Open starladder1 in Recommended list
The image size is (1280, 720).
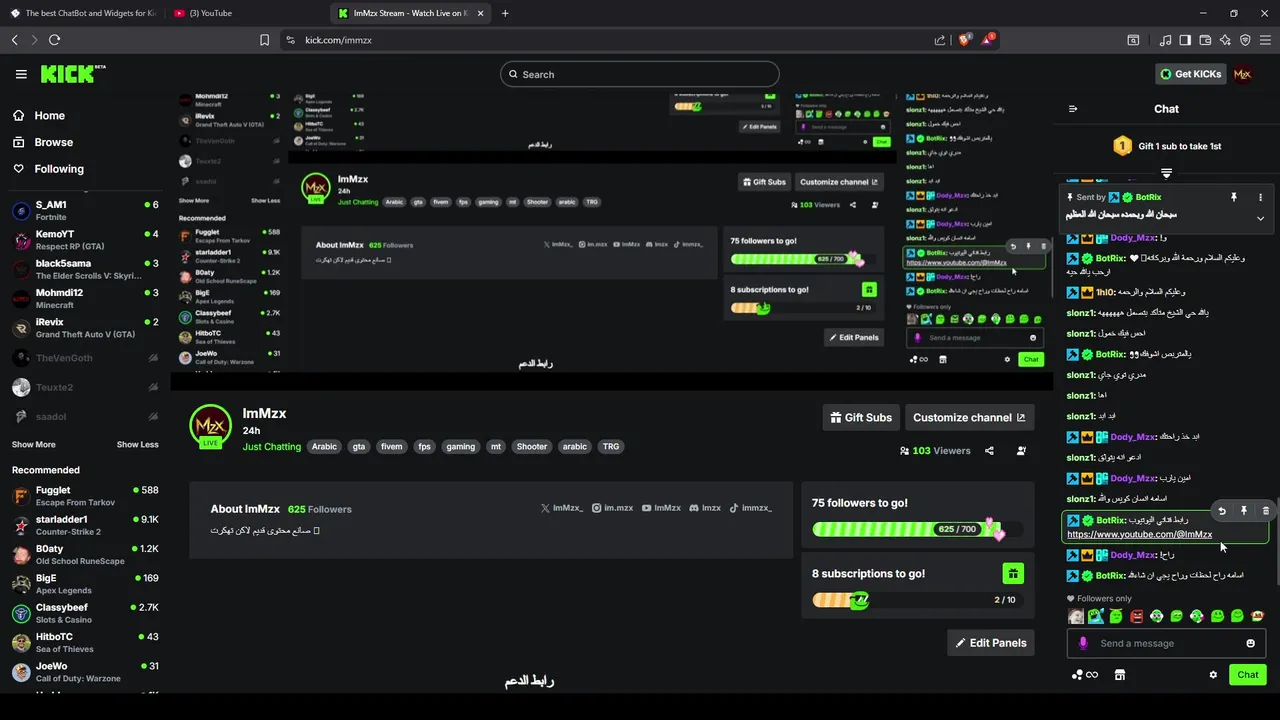coord(85,525)
